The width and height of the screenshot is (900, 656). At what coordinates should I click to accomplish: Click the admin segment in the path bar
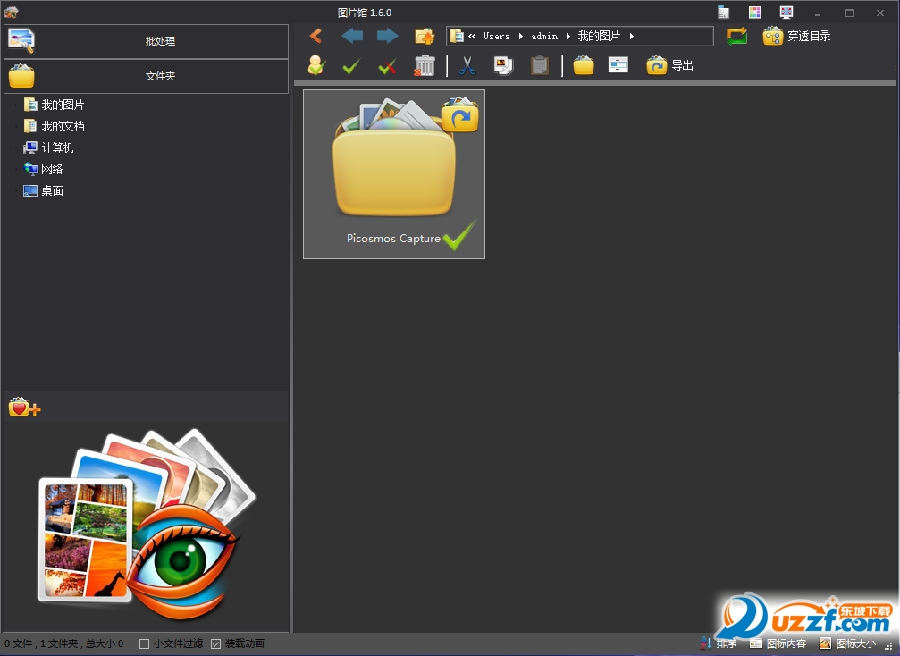pyautogui.click(x=544, y=36)
